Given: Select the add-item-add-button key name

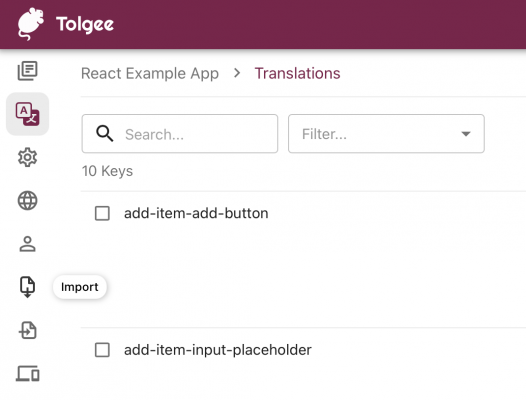Looking at the screenshot, I should click(x=196, y=213).
